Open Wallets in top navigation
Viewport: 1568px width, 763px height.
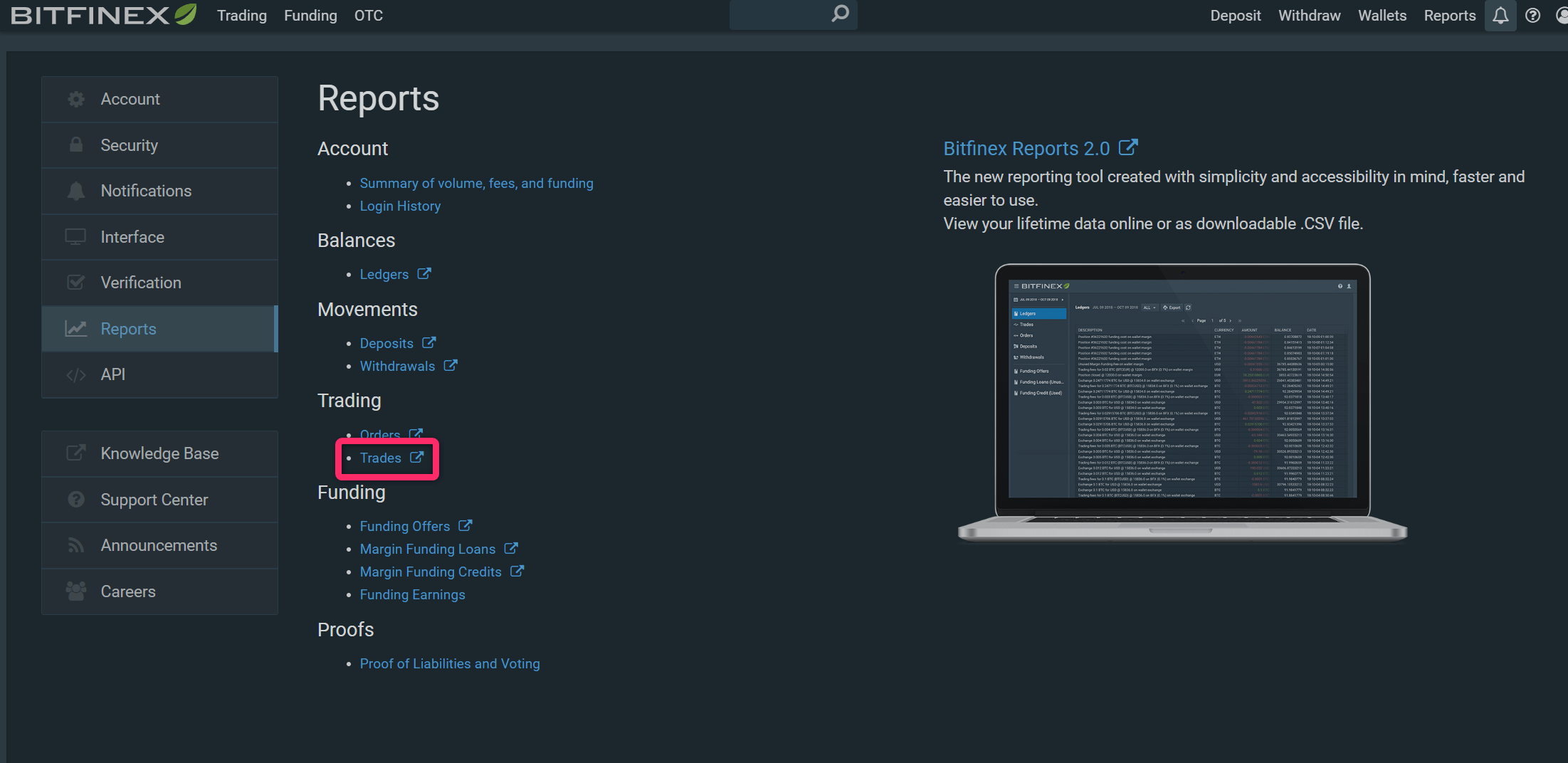click(x=1382, y=16)
